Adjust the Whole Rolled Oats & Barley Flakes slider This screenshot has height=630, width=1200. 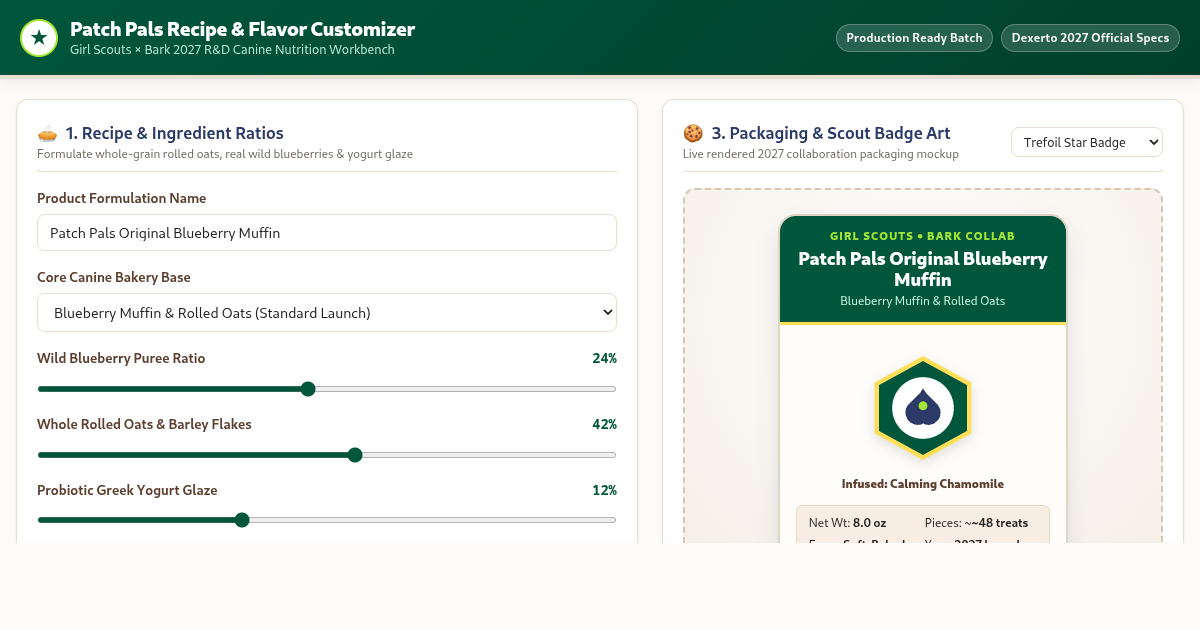tap(327, 455)
